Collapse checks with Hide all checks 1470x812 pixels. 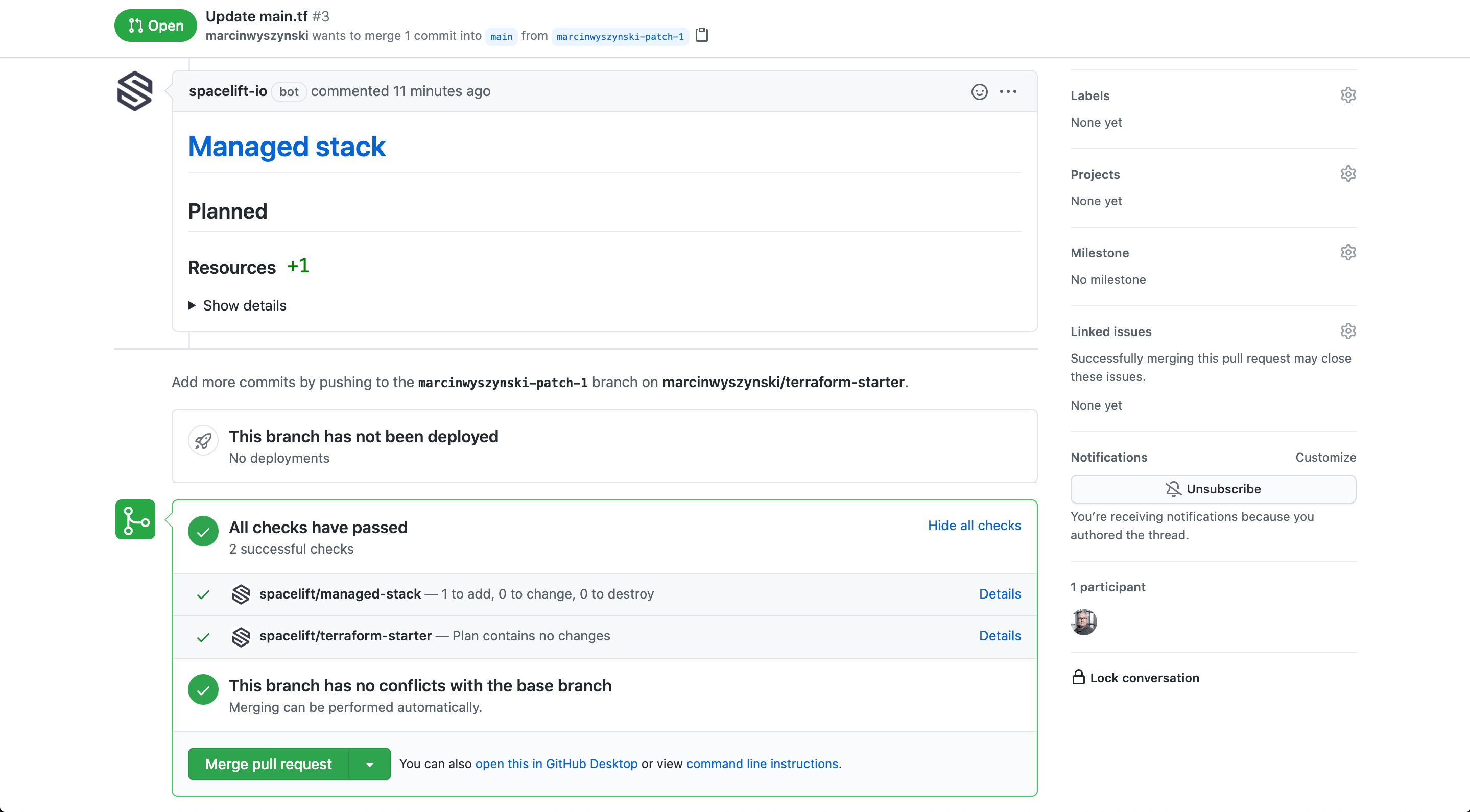(974, 526)
